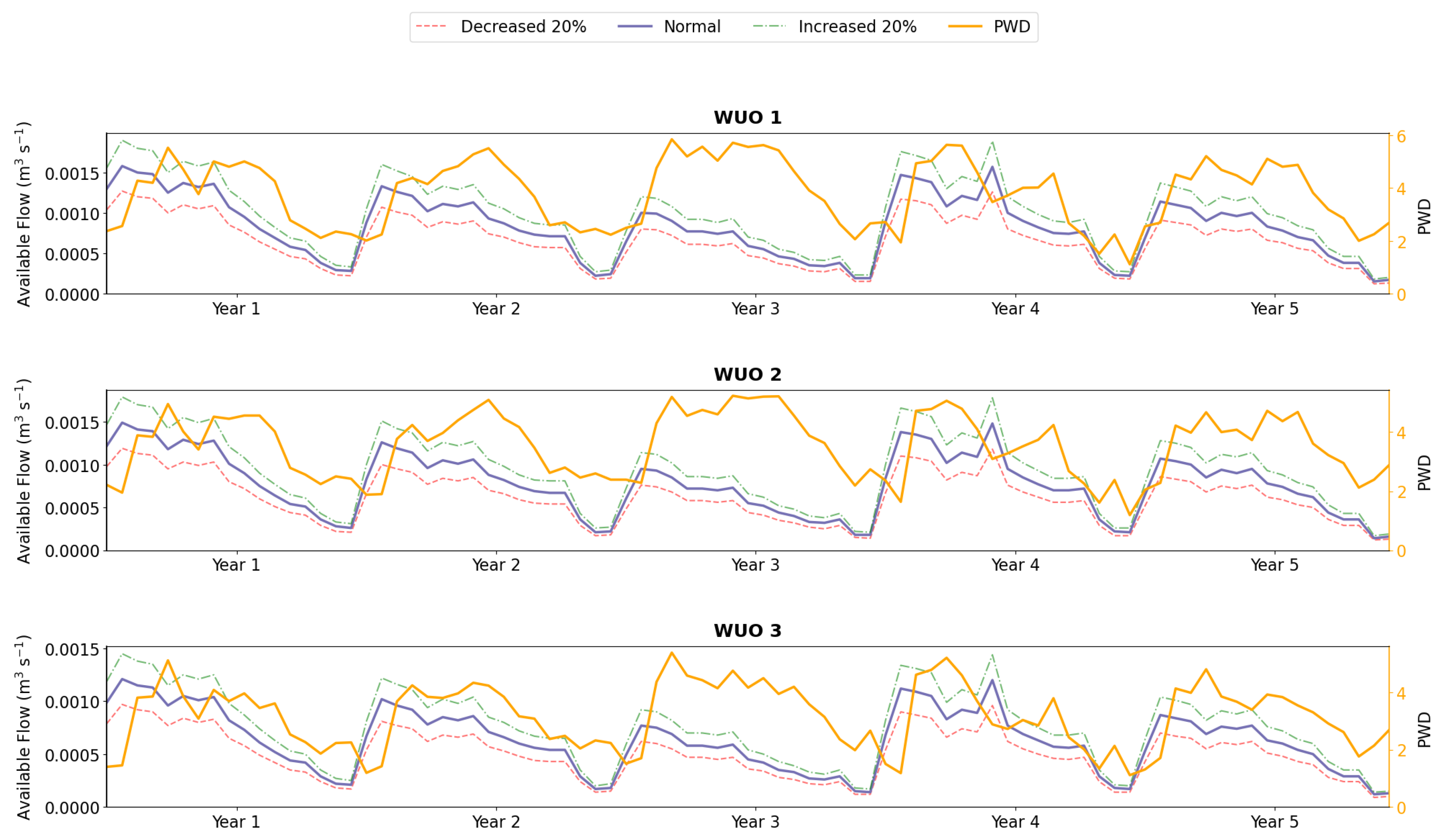
Task: Click 'Year 4' tick label under WUO 1
Action: tap(1015, 309)
